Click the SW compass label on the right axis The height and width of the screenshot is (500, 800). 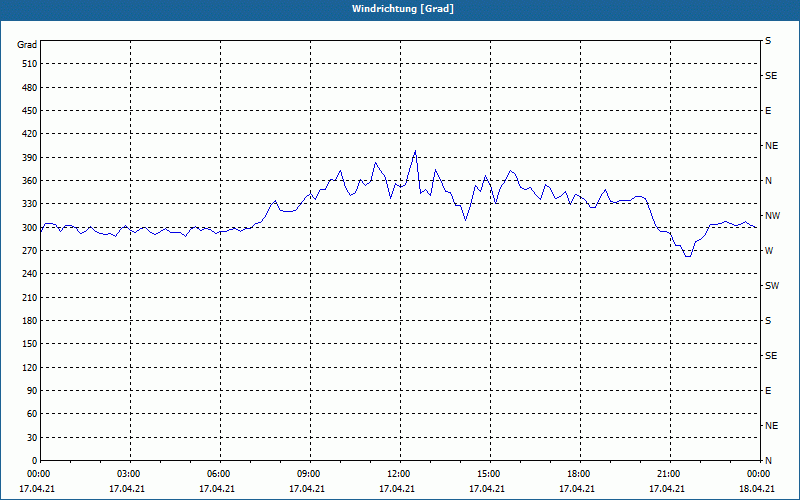pyautogui.click(x=772, y=286)
